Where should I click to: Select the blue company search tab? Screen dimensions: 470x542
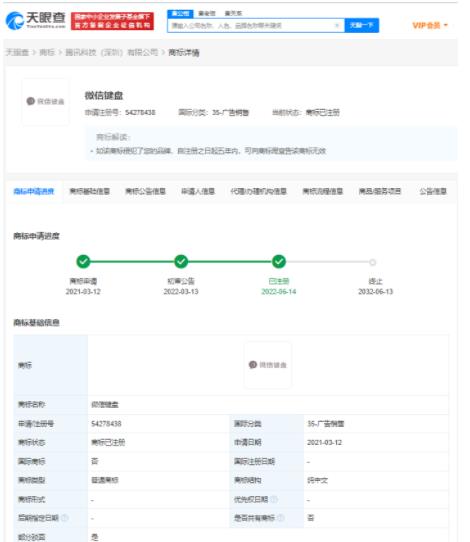pyautogui.click(x=180, y=13)
